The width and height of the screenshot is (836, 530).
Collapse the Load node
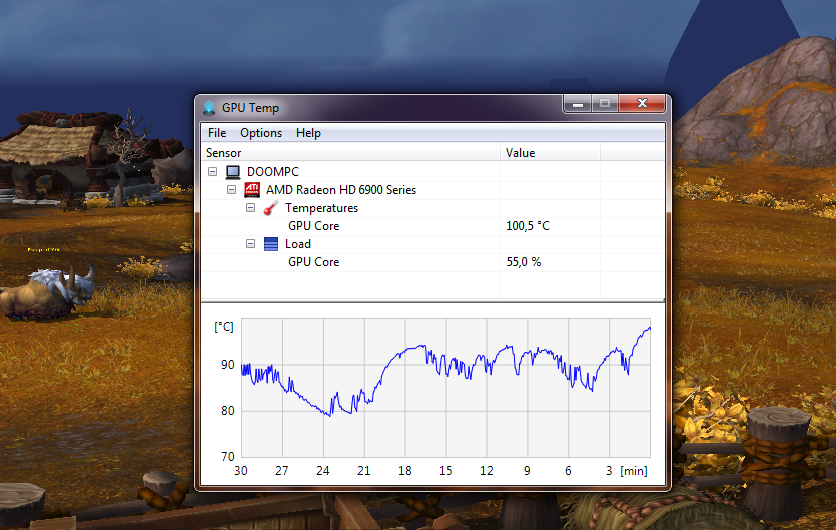[251, 244]
